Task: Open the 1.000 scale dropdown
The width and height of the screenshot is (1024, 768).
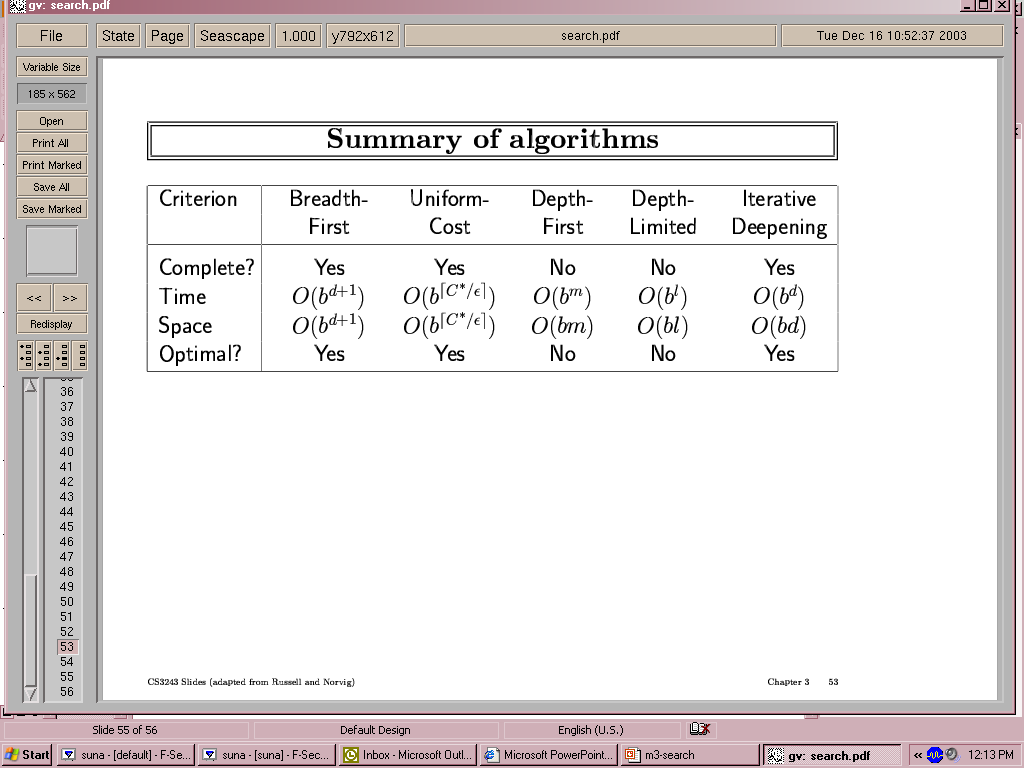Action: coord(298,36)
